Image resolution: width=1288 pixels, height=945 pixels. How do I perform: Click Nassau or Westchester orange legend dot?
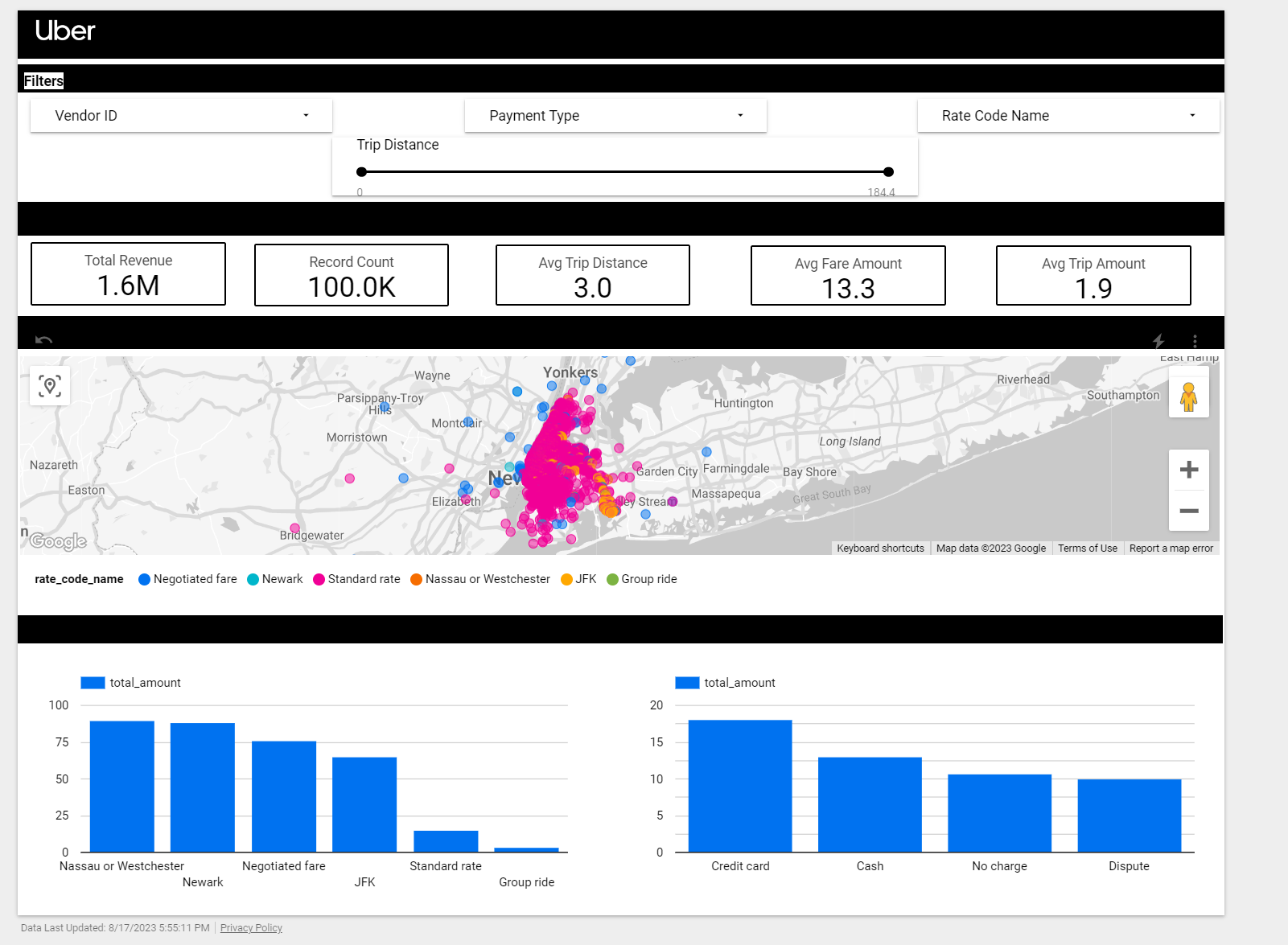tap(416, 579)
